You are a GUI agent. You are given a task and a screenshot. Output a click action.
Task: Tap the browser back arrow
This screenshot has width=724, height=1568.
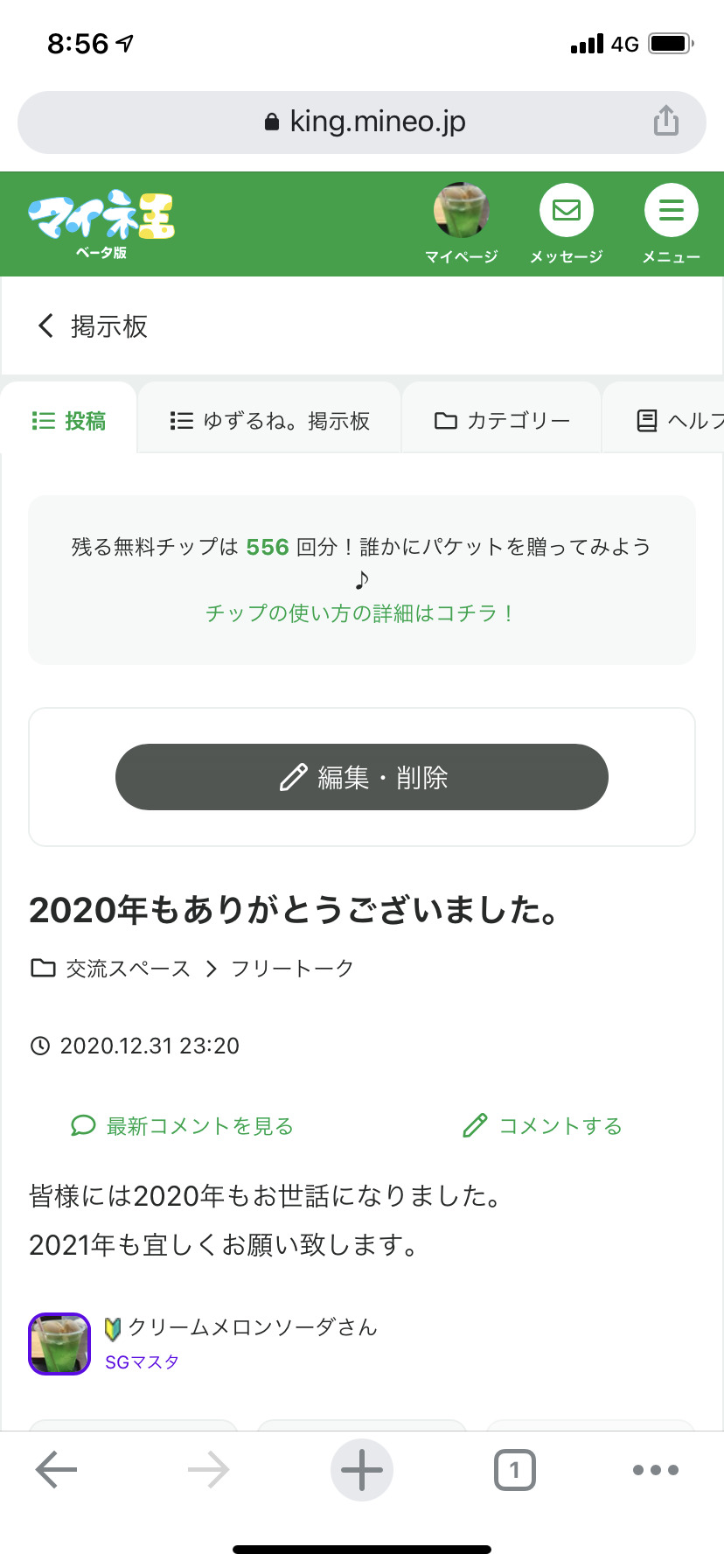click(57, 1470)
